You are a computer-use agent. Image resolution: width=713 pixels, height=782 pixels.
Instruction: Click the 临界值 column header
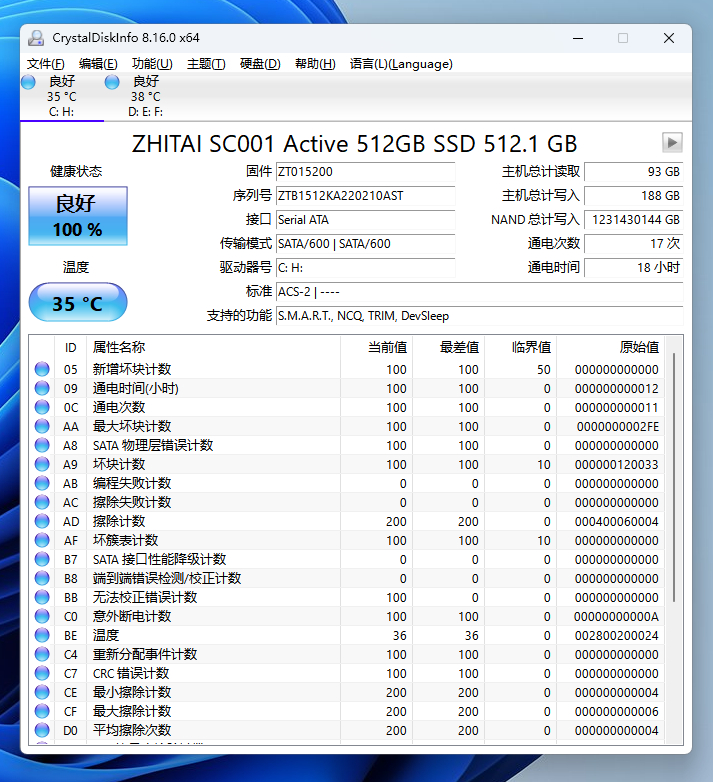tap(521, 347)
